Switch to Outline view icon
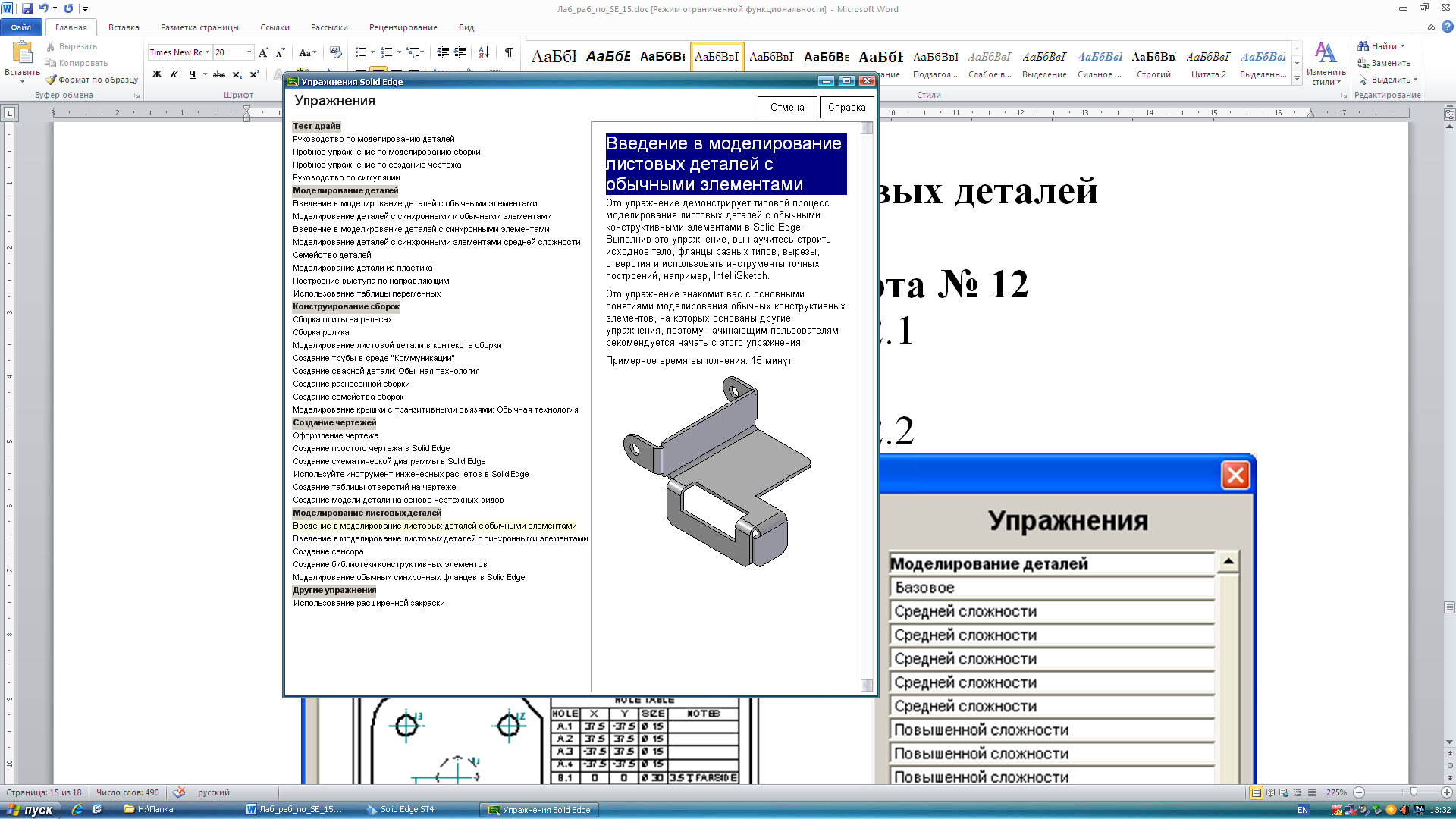Image resolution: width=1456 pixels, height=819 pixels. pyautogui.click(x=1298, y=792)
